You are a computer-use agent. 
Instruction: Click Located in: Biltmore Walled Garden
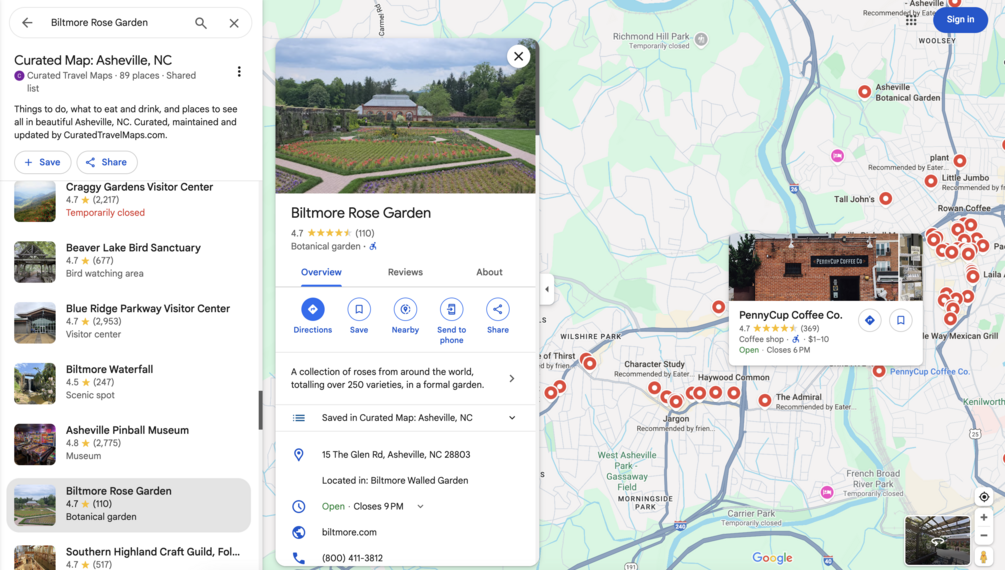[395, 480]
